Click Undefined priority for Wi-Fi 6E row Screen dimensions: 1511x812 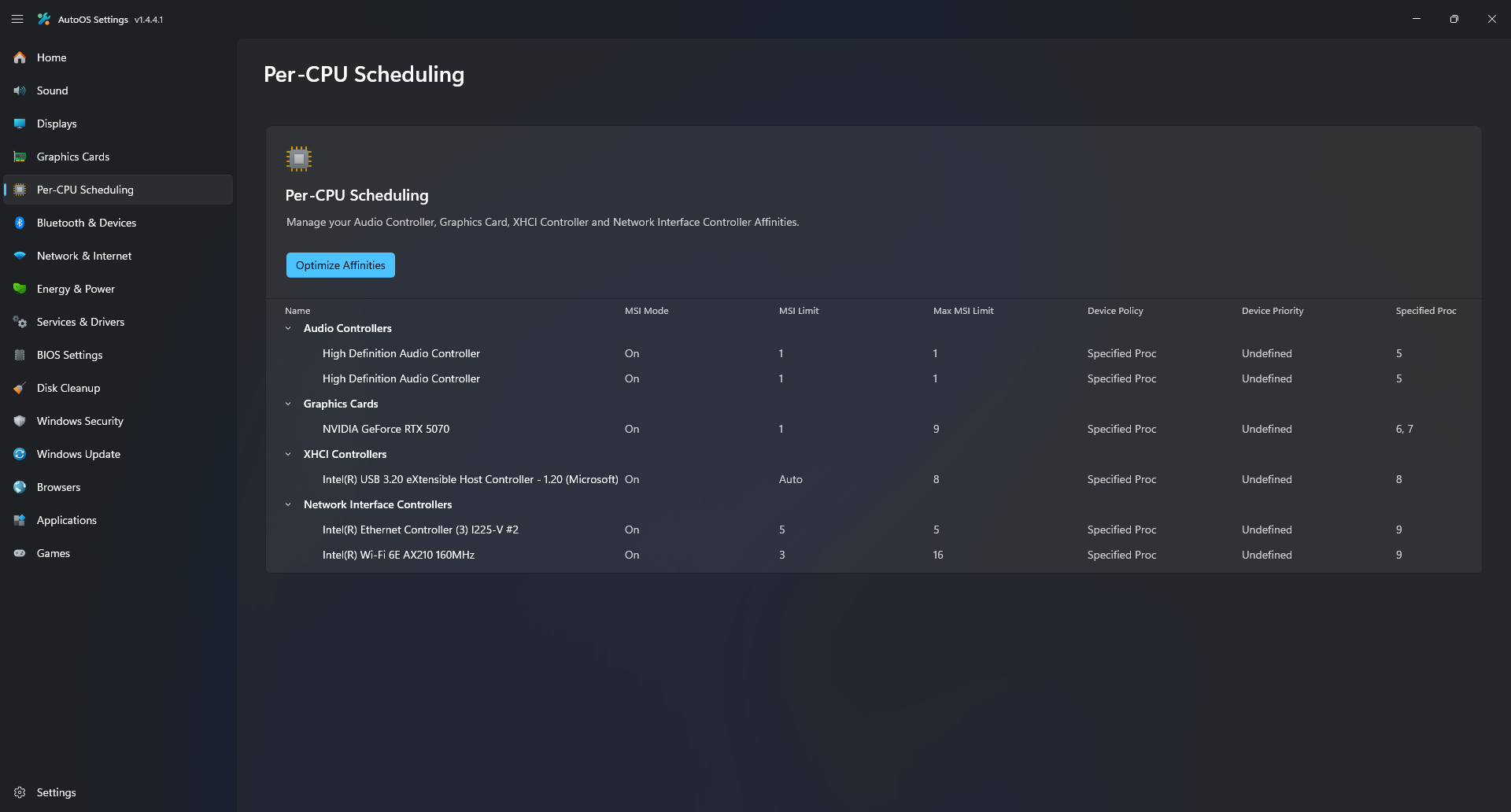(1267, 555)
